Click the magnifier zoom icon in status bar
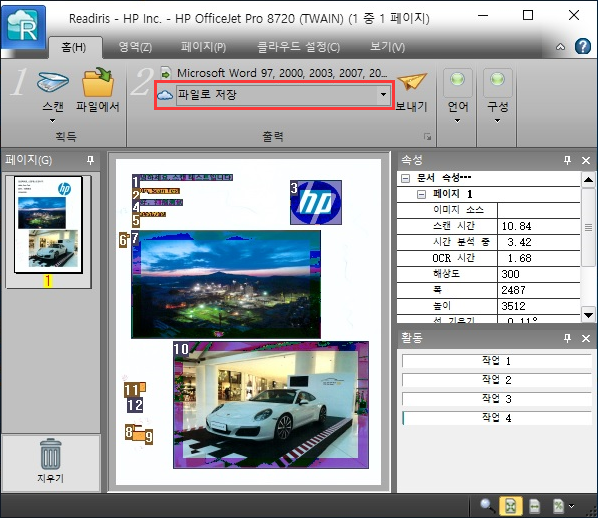The width and height of the screenshot is (598, 518). [487, 506]
